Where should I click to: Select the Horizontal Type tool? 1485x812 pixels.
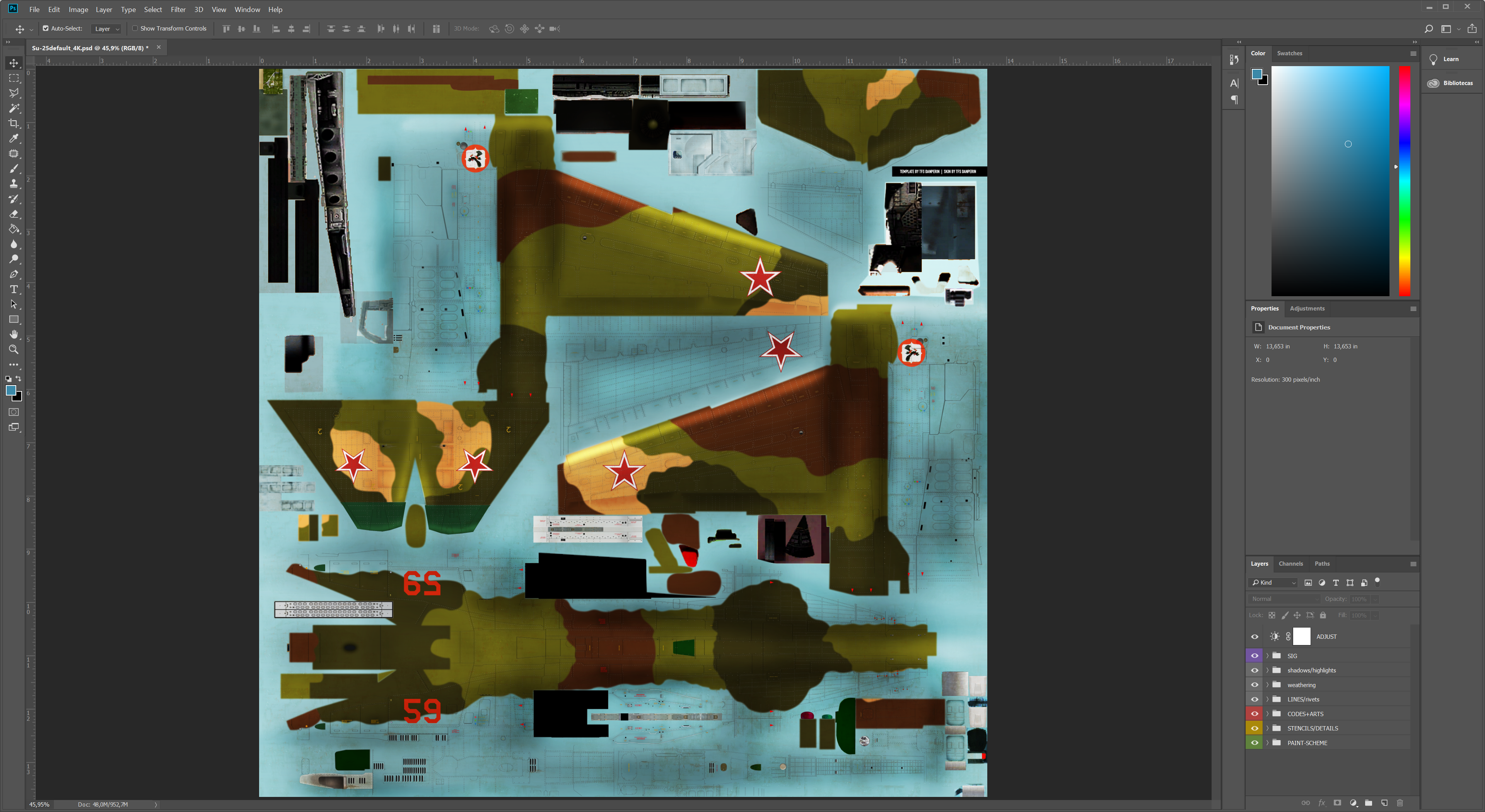(14, 289)
